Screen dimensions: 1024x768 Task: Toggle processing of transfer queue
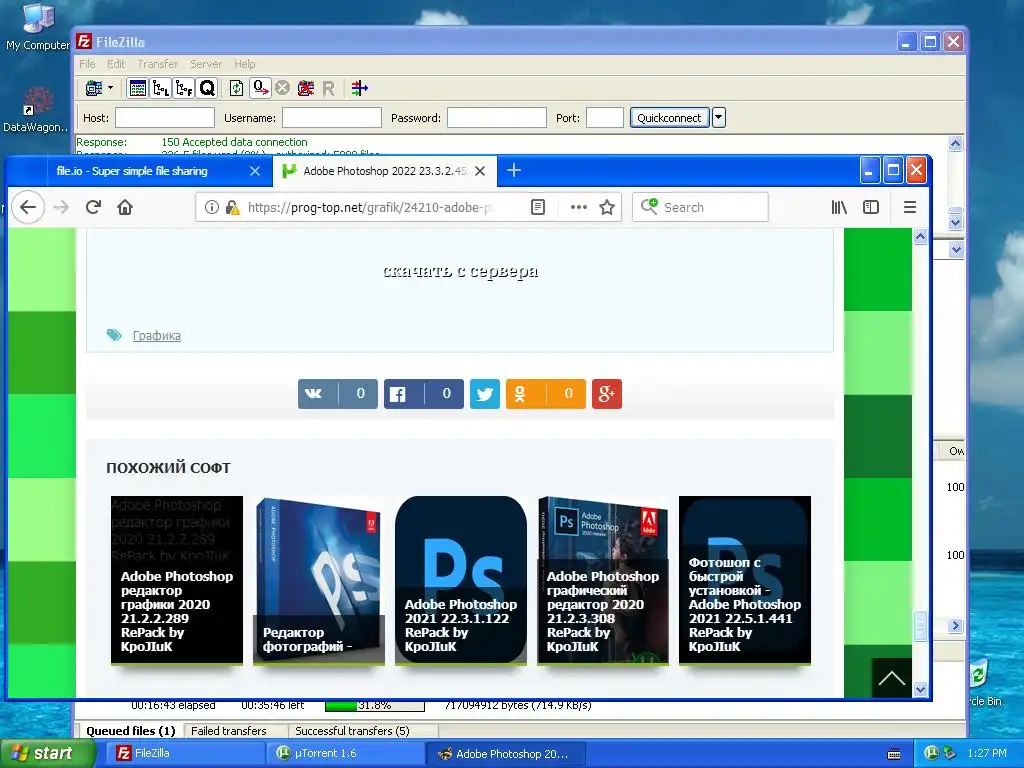(261, 88)
